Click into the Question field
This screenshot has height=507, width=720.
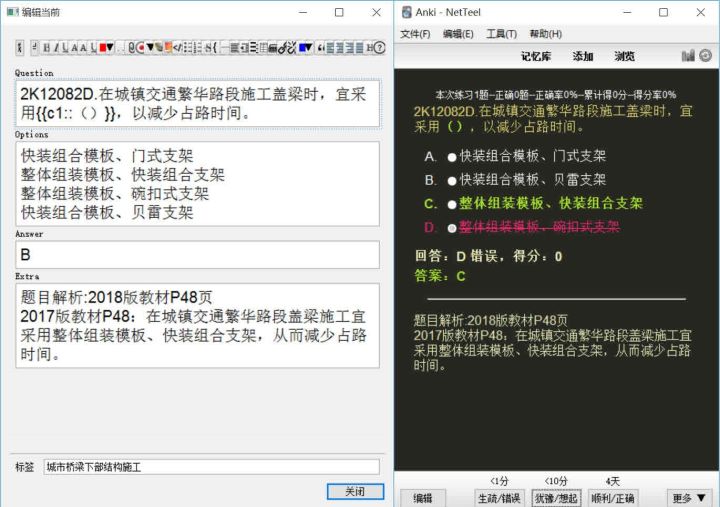[197, 103]
